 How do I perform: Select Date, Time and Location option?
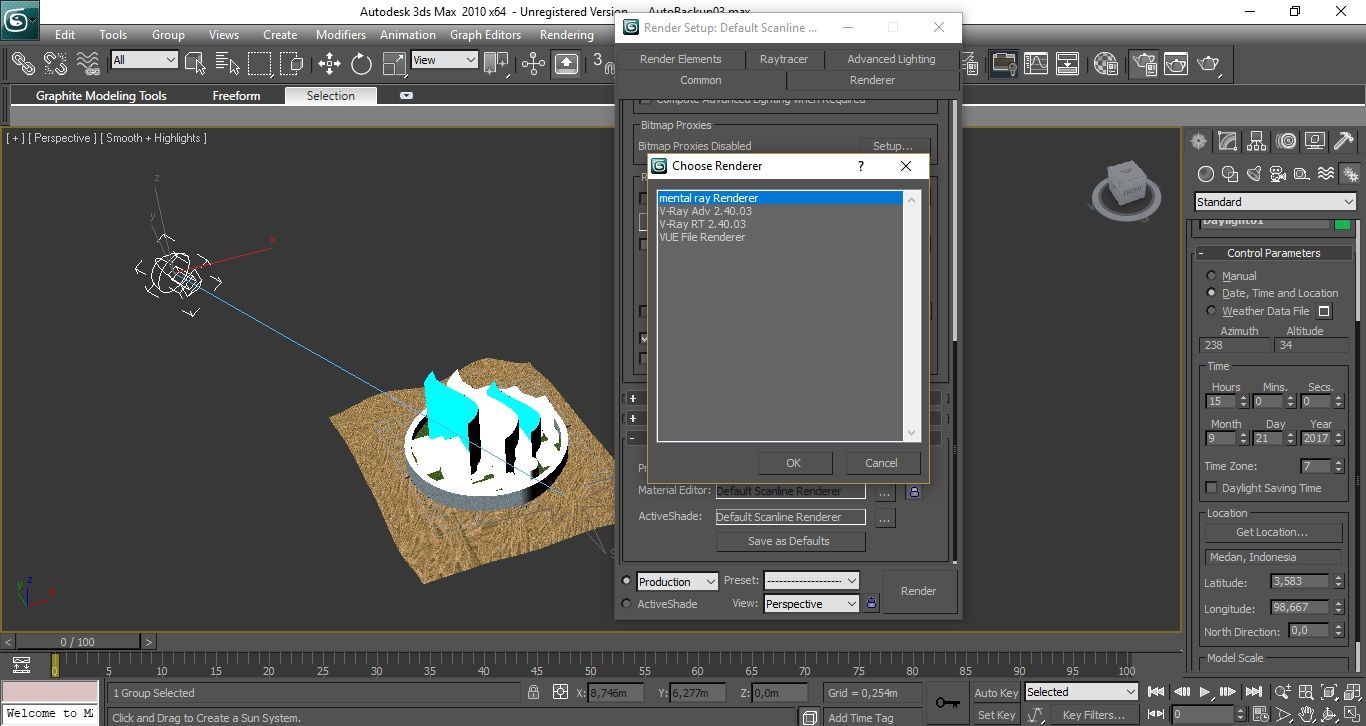pos(1212,293)
